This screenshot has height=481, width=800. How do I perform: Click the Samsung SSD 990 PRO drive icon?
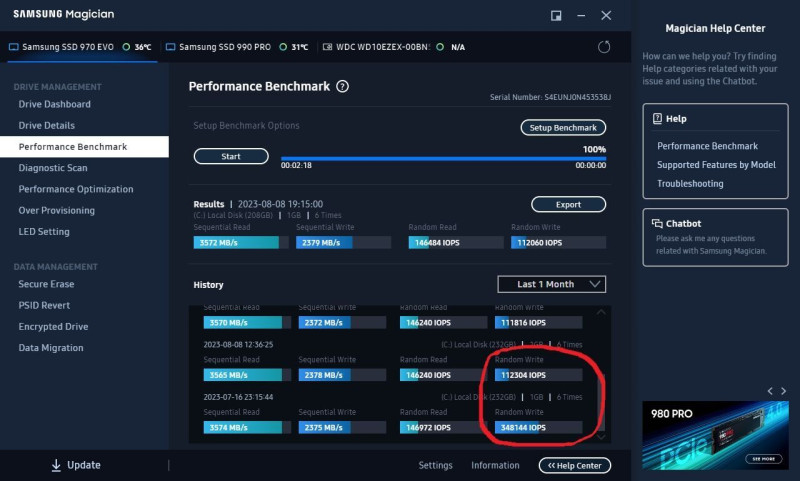(x=170, y=47)
